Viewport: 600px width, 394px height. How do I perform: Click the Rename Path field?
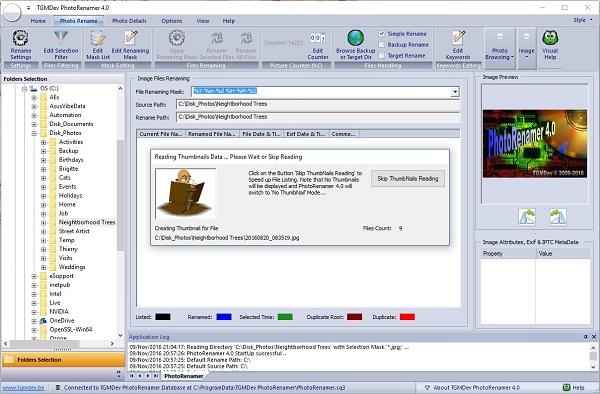point(318,117)
